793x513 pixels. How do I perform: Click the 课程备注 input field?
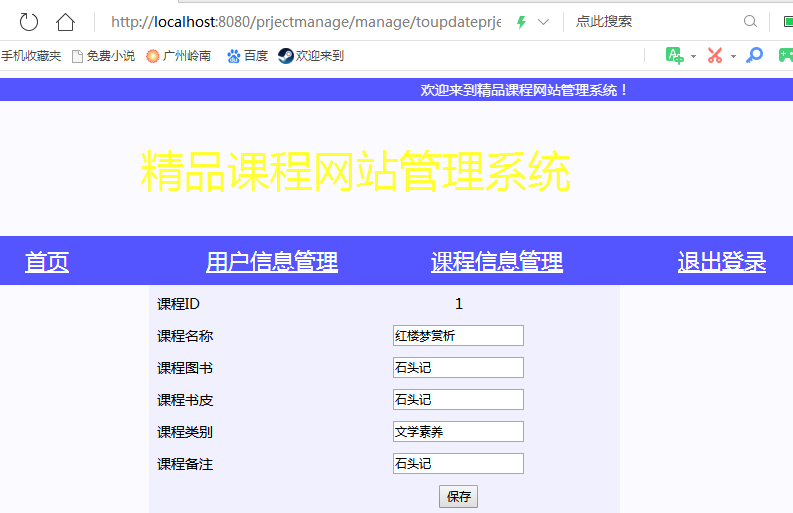click(x=458, y=463)
